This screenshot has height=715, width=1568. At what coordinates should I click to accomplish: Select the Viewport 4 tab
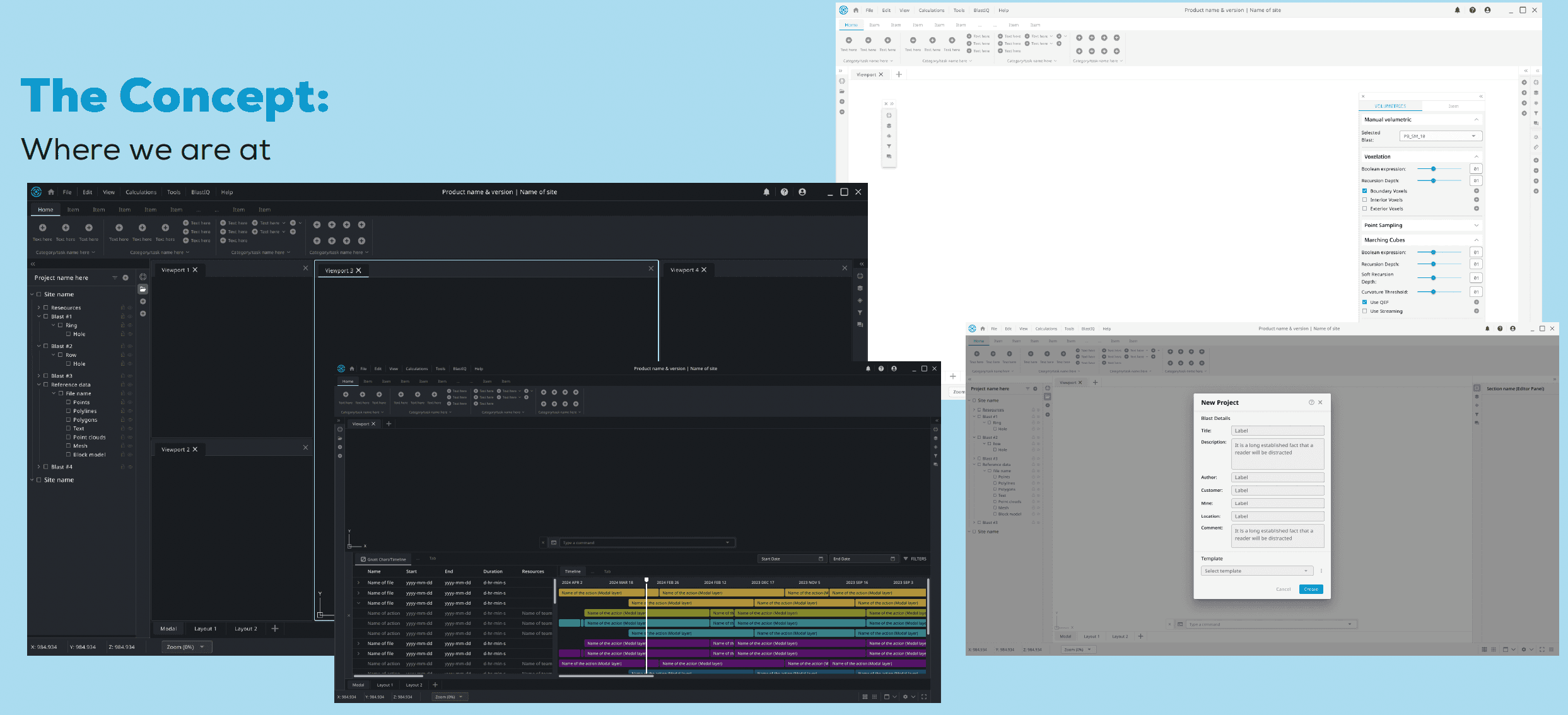pos(684,270)
